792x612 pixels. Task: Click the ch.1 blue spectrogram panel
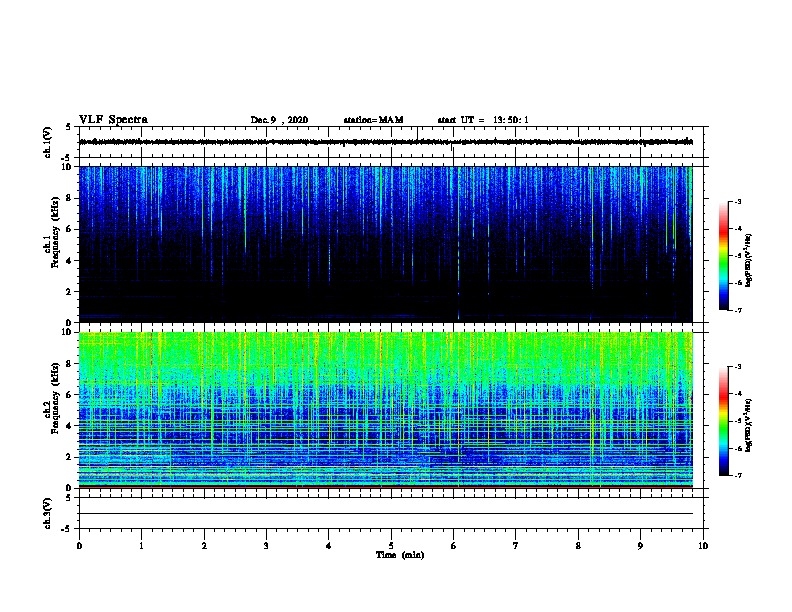(386, 244)
